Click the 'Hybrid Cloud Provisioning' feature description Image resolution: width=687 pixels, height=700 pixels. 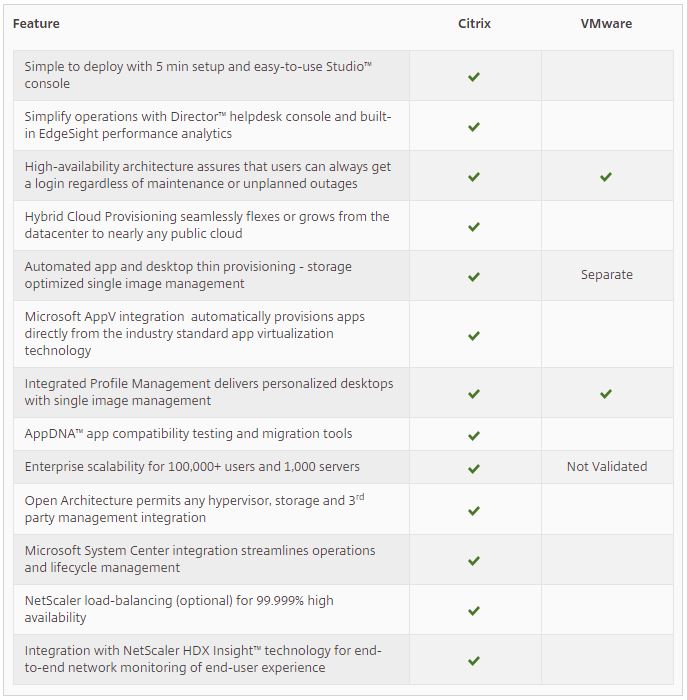(x=207, y=225)
